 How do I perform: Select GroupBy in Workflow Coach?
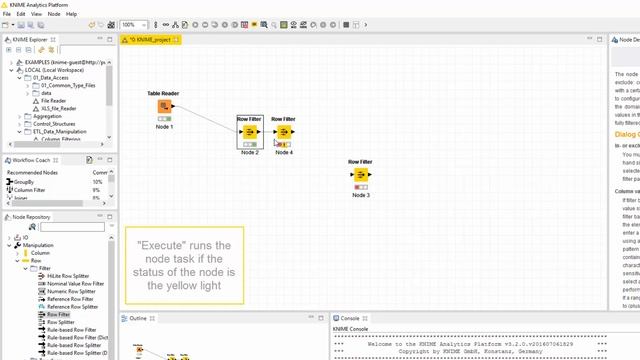pyautogui.click(x=24, y=182)
